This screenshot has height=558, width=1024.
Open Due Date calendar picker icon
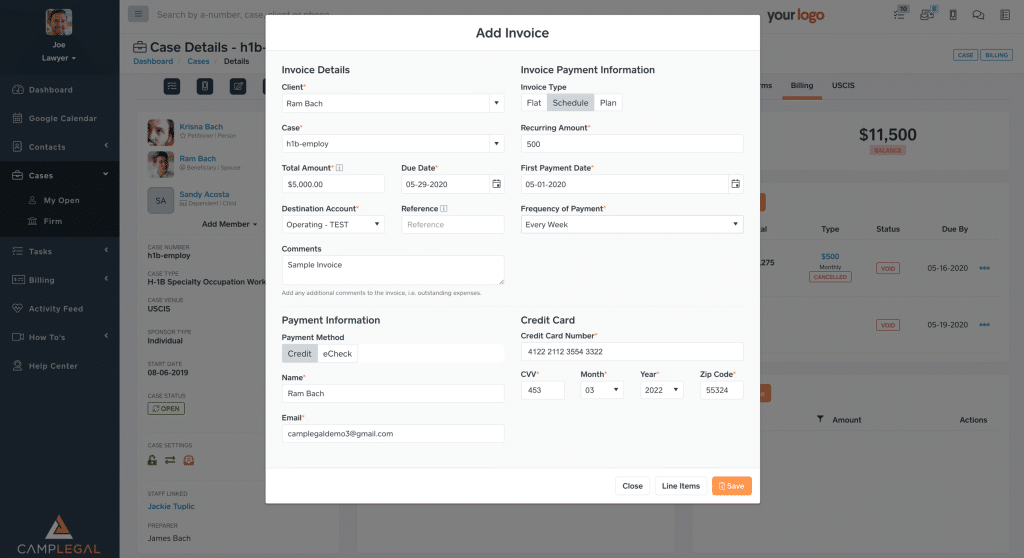click(x=496, y=184)
